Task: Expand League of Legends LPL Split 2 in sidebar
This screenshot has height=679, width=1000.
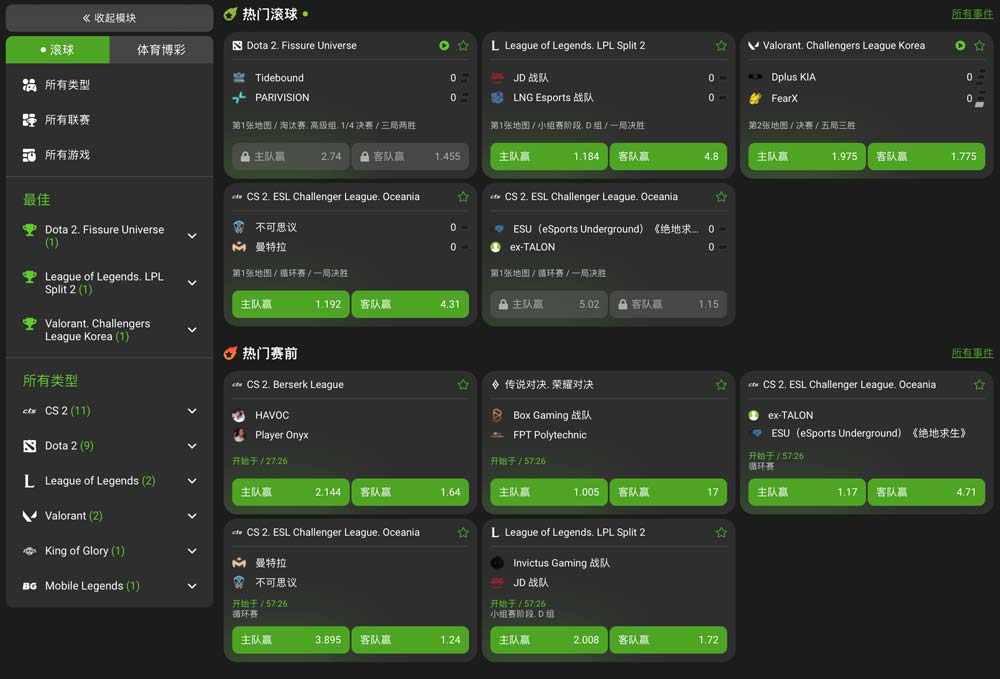Action: point(192,283)
